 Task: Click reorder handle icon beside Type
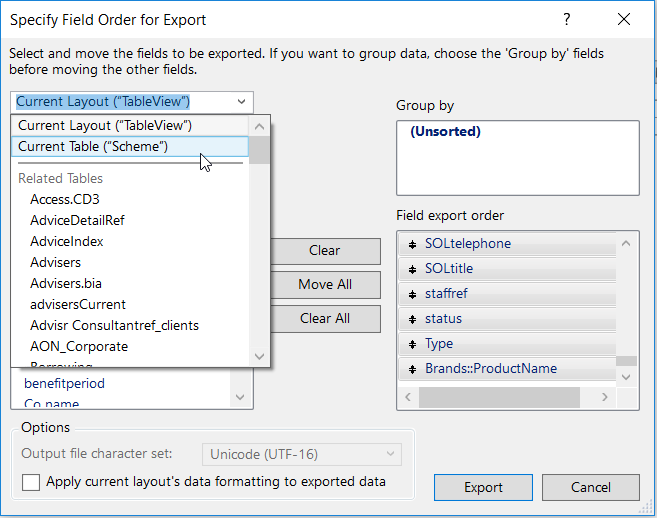point(413,344)
